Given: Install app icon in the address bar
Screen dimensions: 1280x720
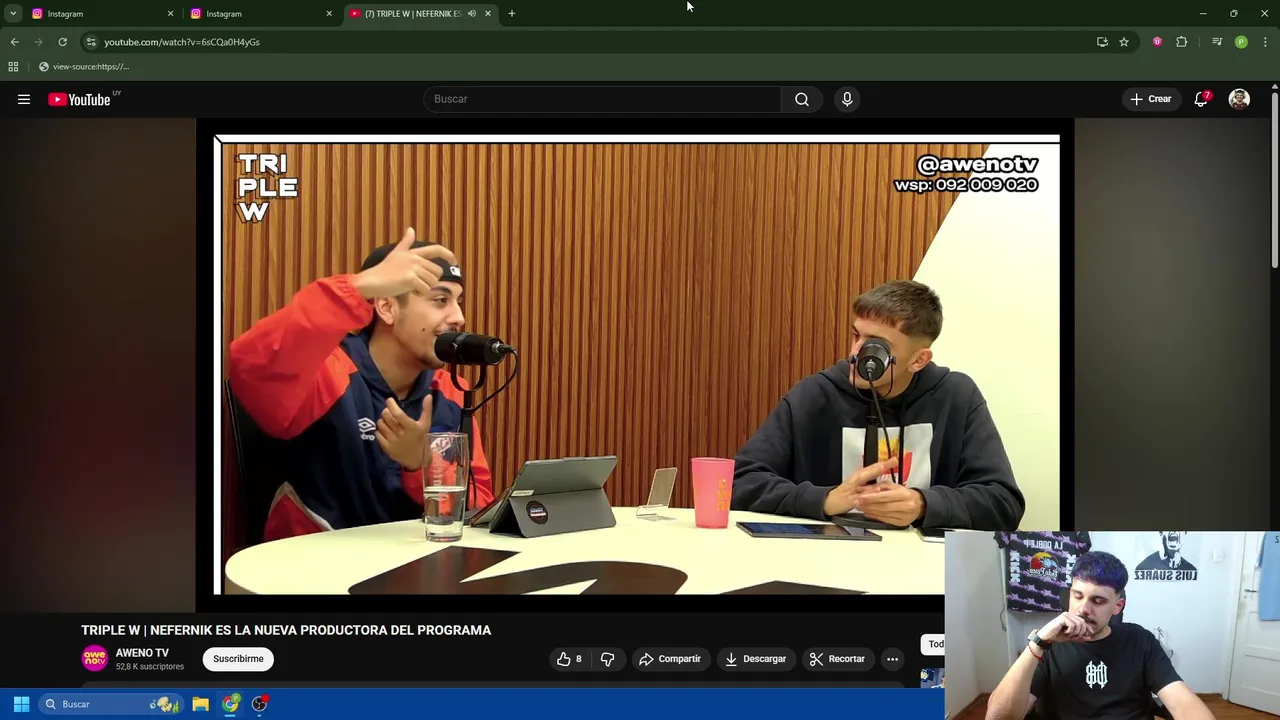Looking at the screenshot, I should point(1102,42).
